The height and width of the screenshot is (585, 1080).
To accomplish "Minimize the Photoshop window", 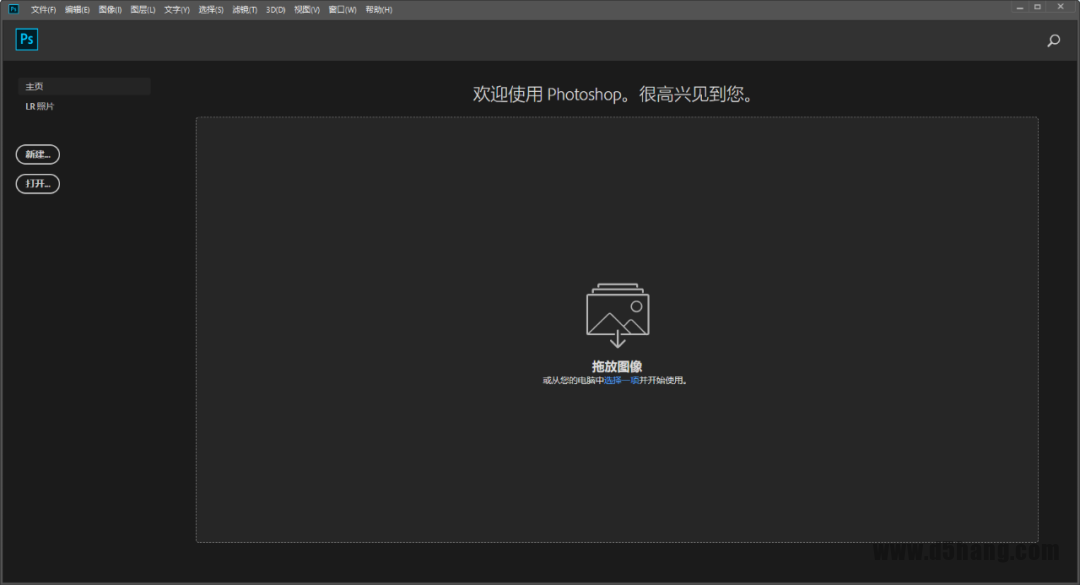I will click(1019, 8).
